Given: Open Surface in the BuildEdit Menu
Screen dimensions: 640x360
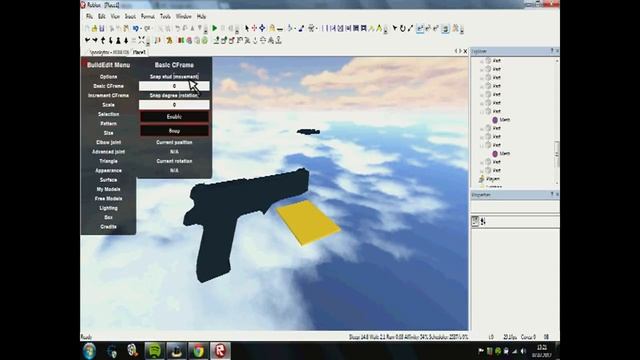Looking at the screenshot, I should point(109,180).
